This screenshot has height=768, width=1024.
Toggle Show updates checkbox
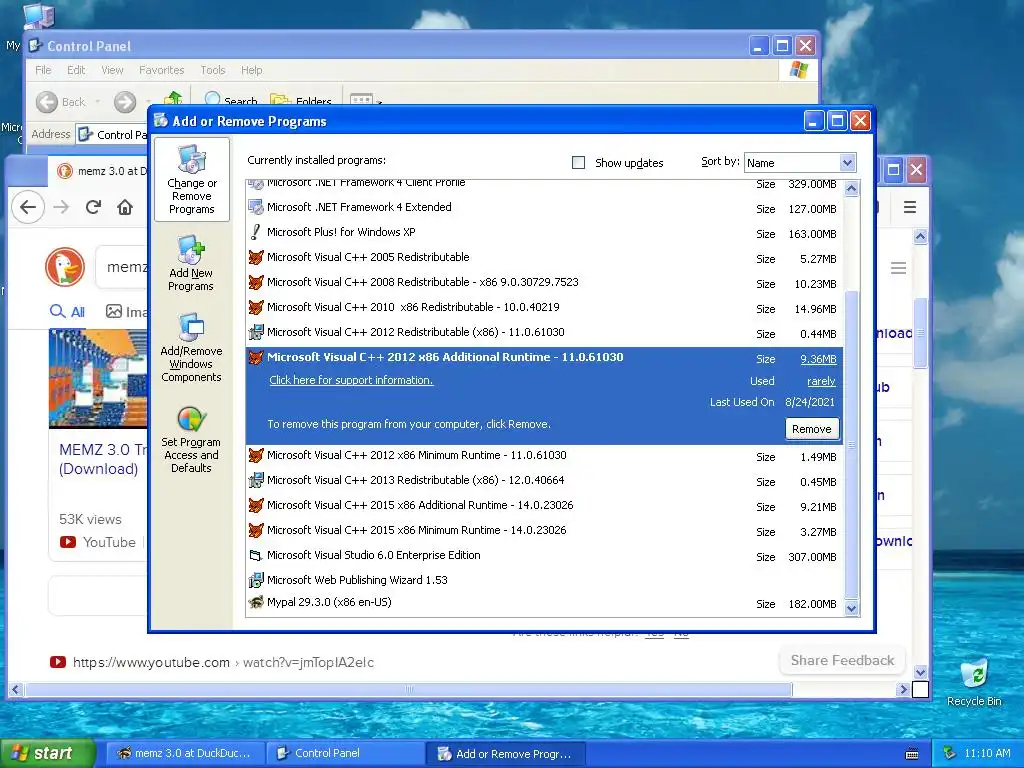pos(579,163)
